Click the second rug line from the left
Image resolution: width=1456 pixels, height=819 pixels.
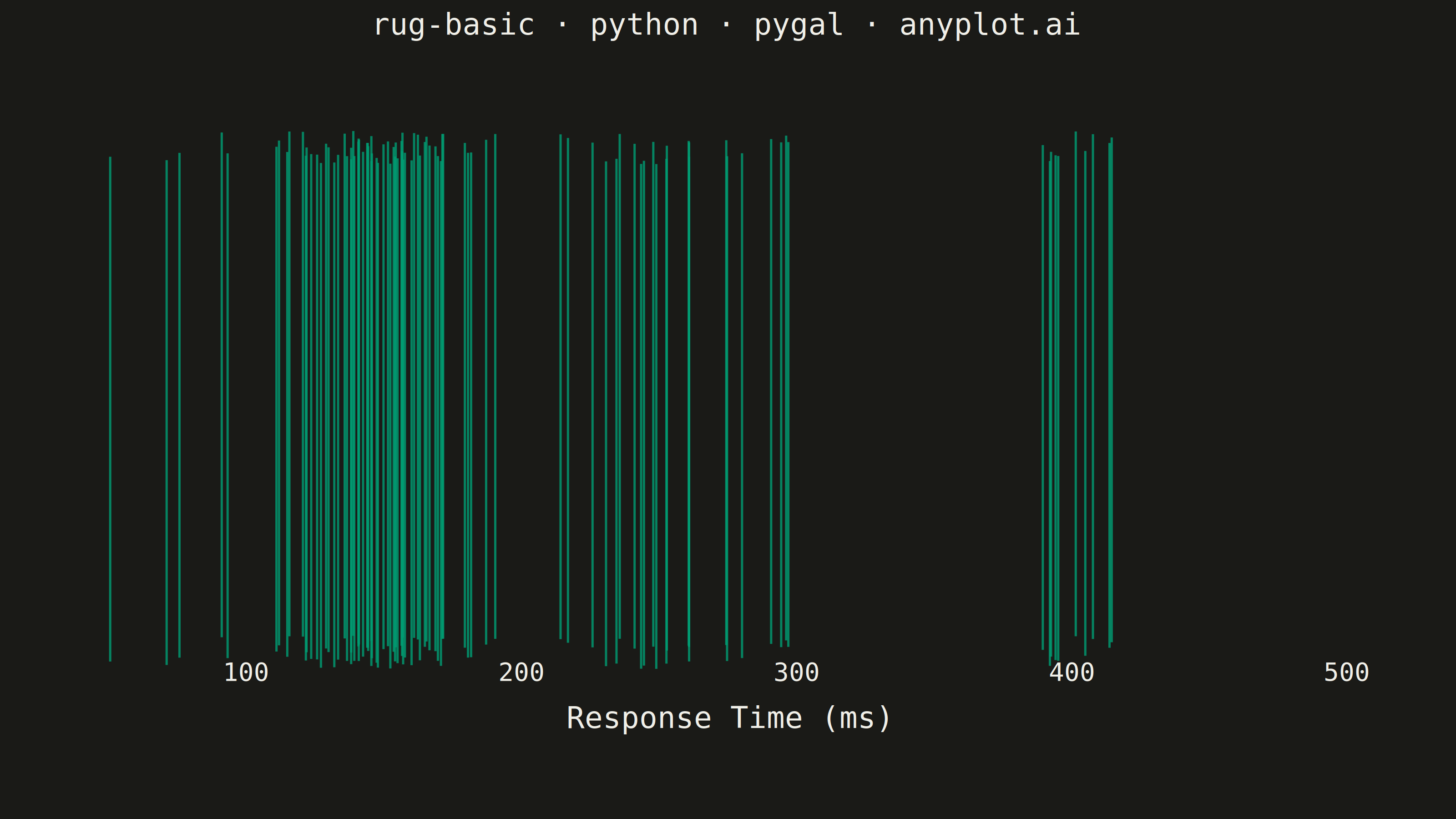pos(167,413)
